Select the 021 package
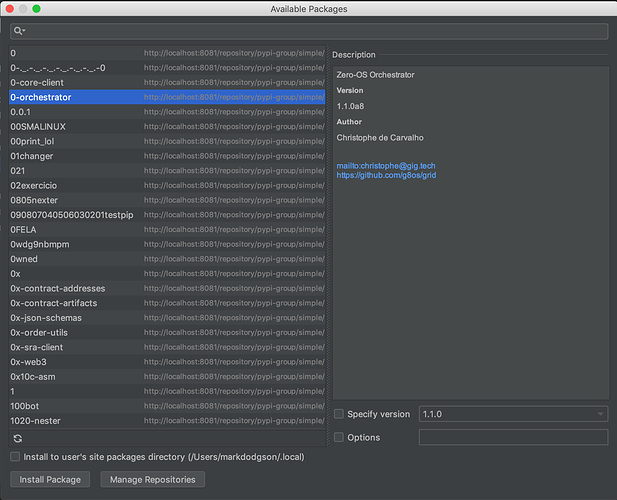The image size is (617, 500). click(x=167, y=171)
